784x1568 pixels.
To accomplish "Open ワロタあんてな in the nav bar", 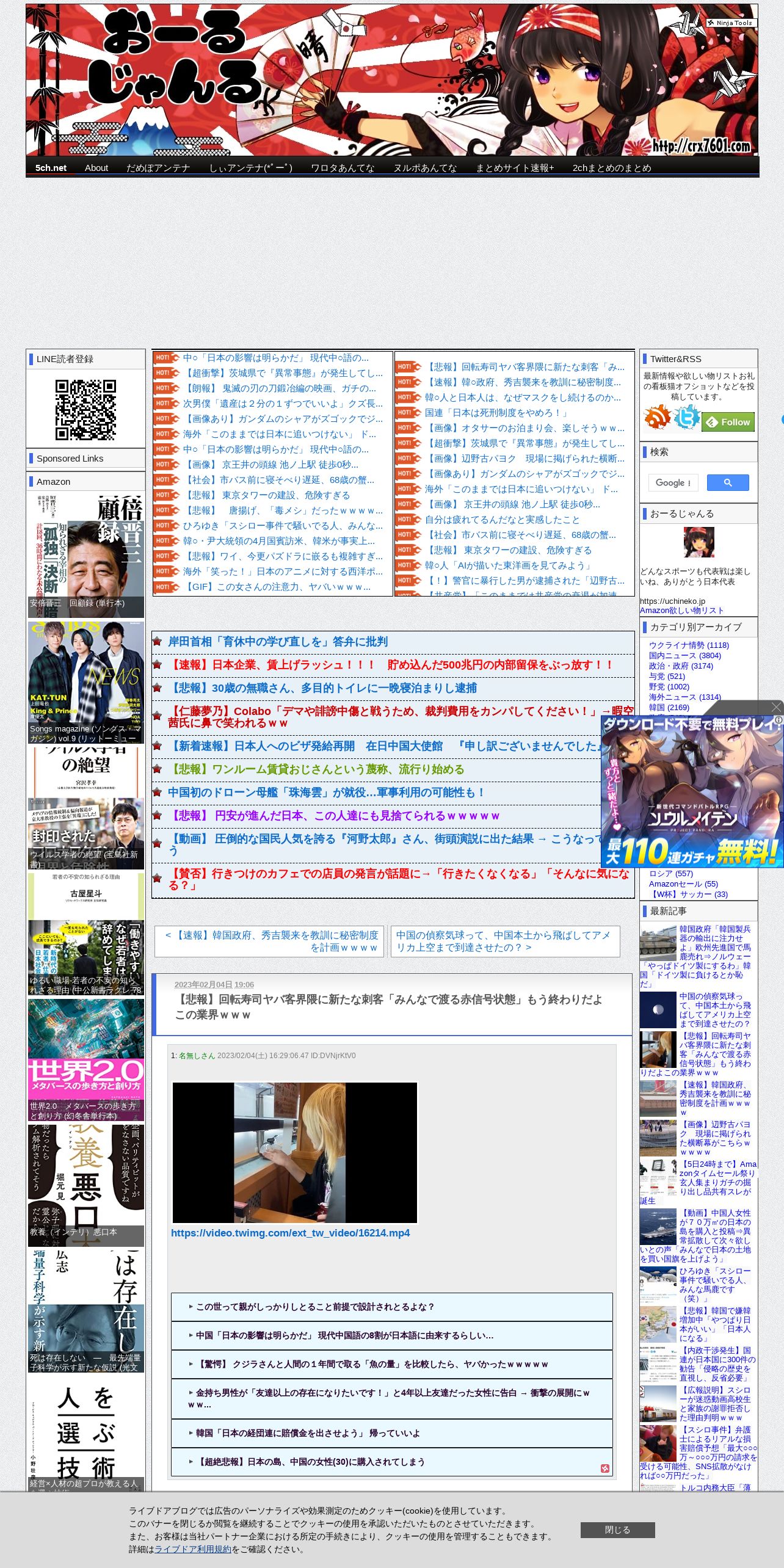I will coord(343,168).
